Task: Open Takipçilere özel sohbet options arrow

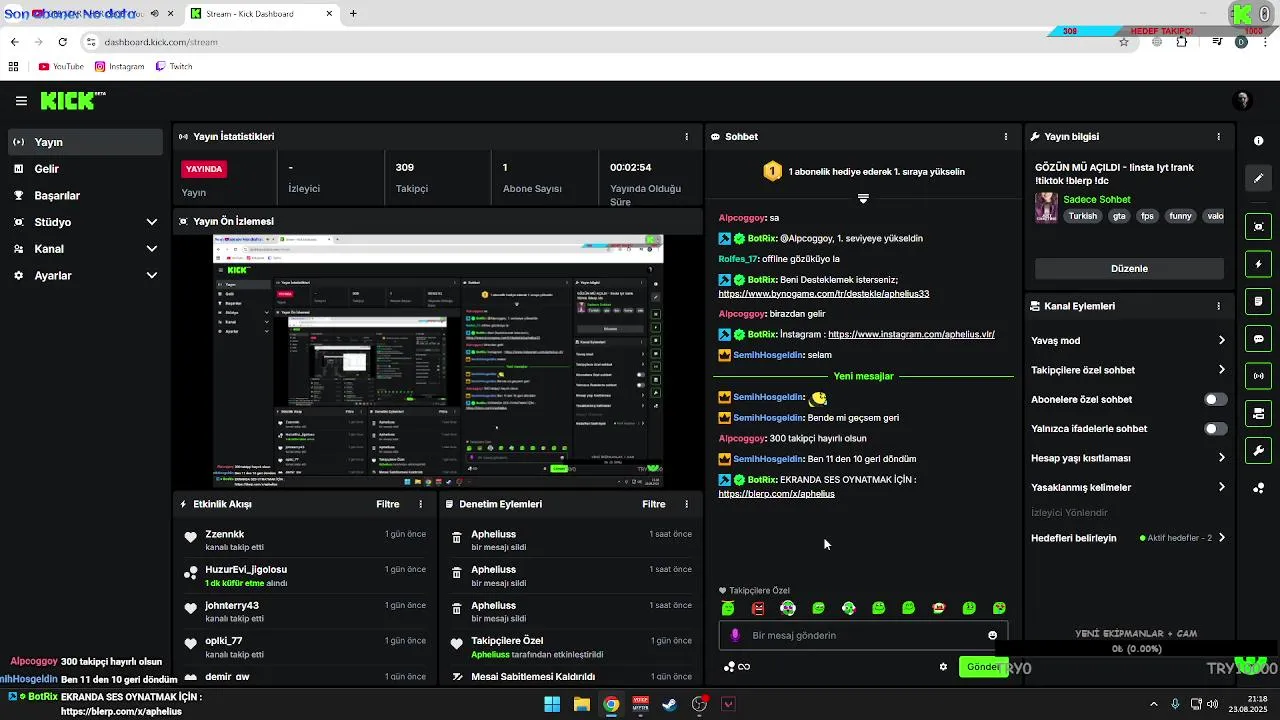Action: pyautogui.click(x=1221, y=370)
